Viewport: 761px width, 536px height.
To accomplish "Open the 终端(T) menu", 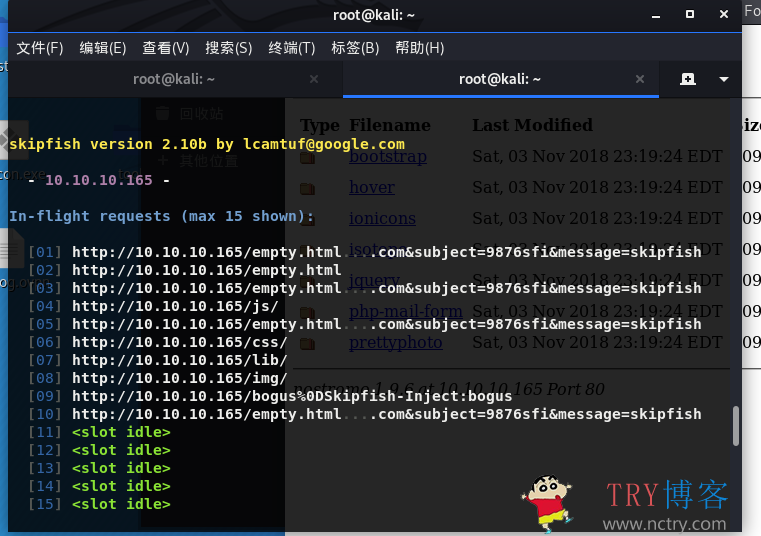I will pyautogui.click(x=292, y=48).
